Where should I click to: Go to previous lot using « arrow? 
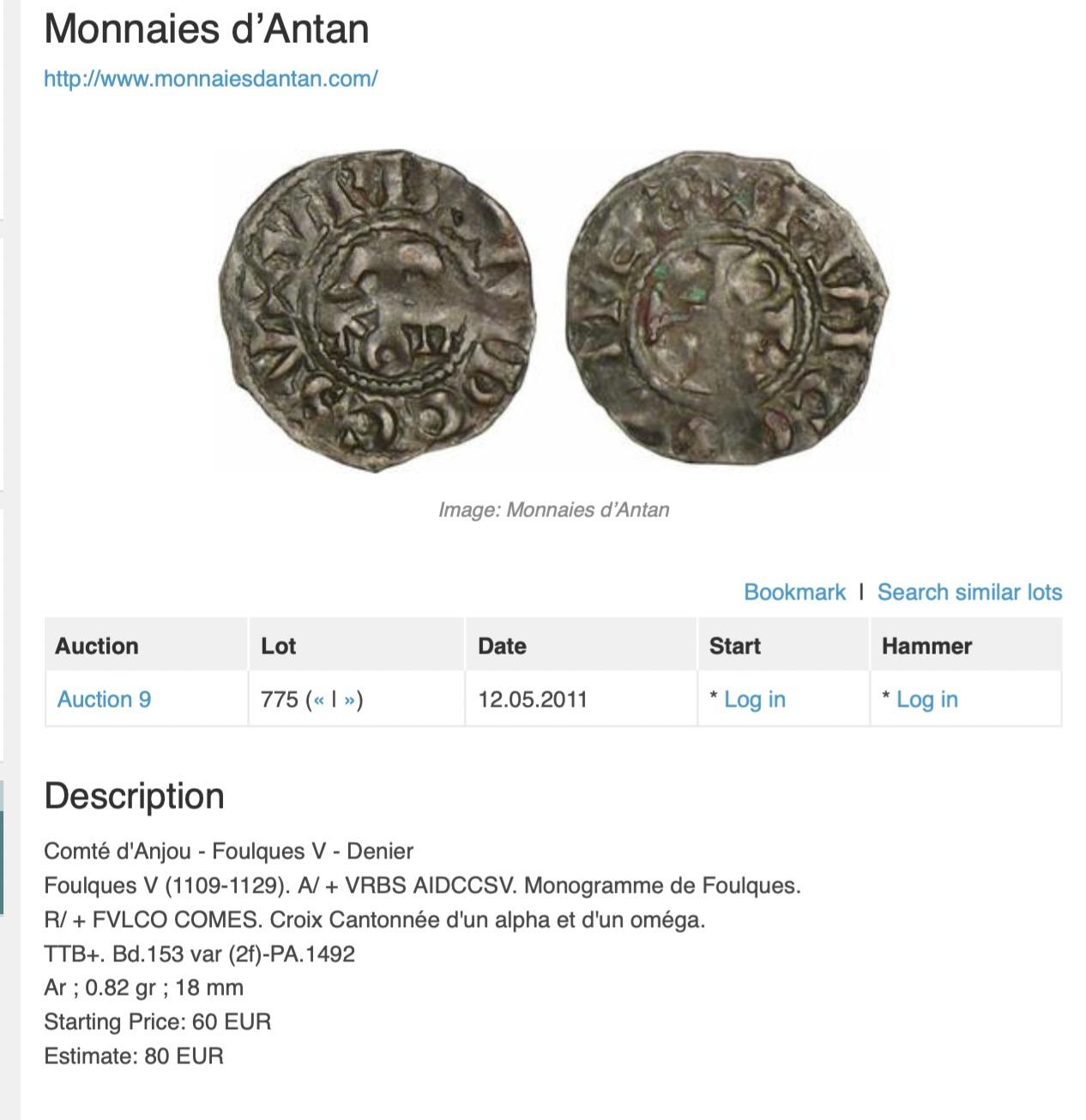[317, 700]
